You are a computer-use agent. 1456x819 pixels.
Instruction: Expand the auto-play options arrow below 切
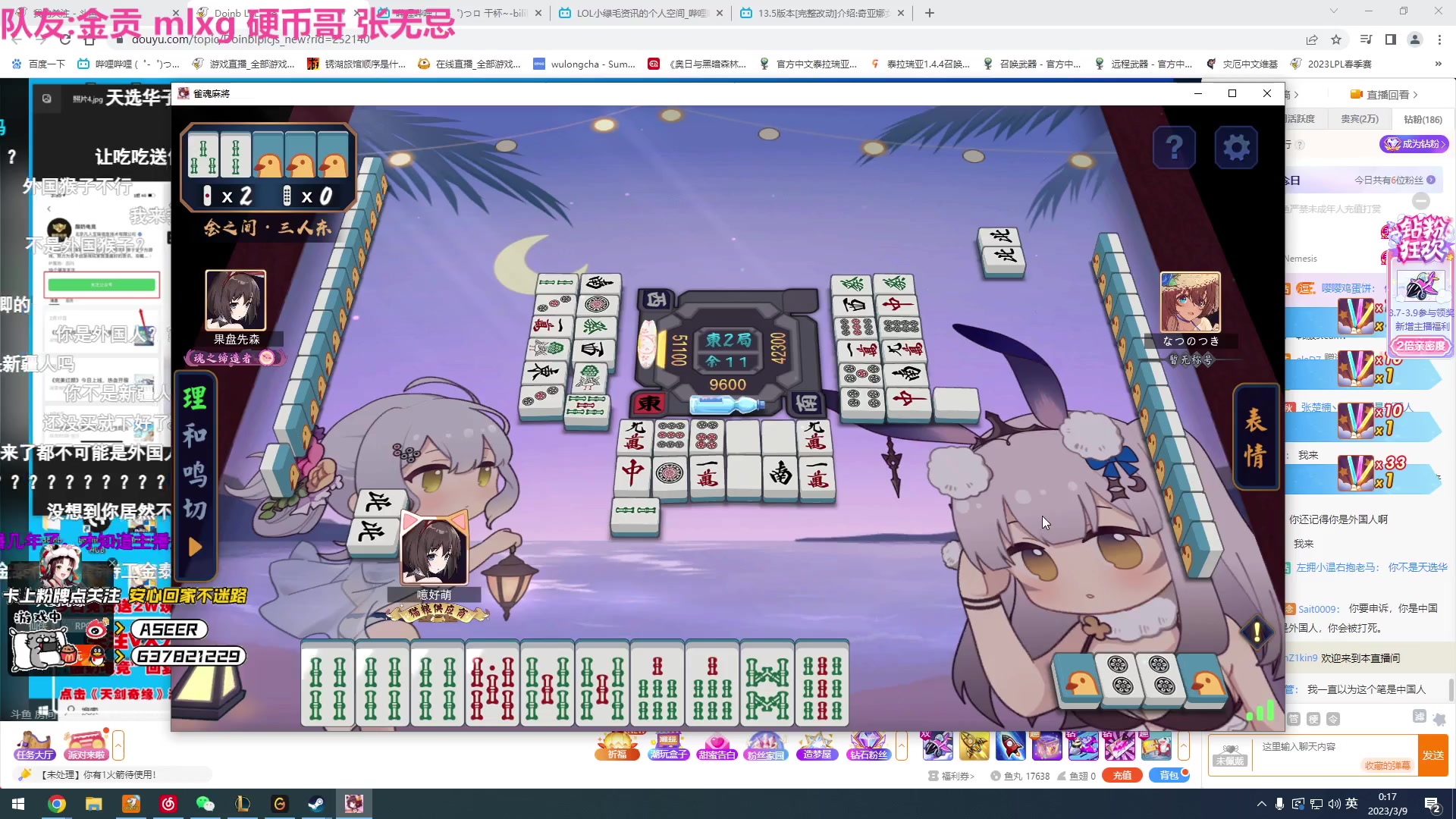pos(194,544)
